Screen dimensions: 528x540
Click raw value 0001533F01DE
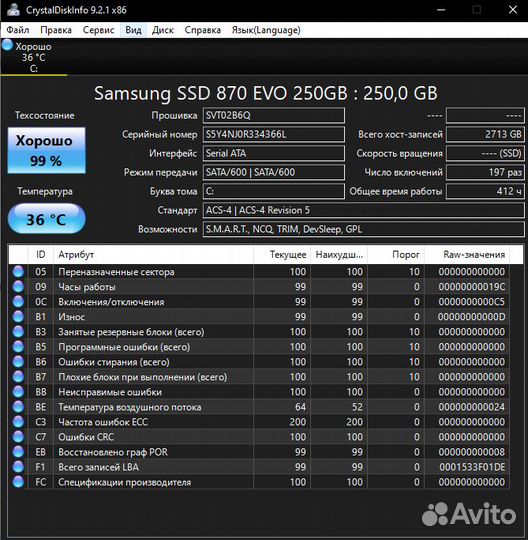coord(472,467)
